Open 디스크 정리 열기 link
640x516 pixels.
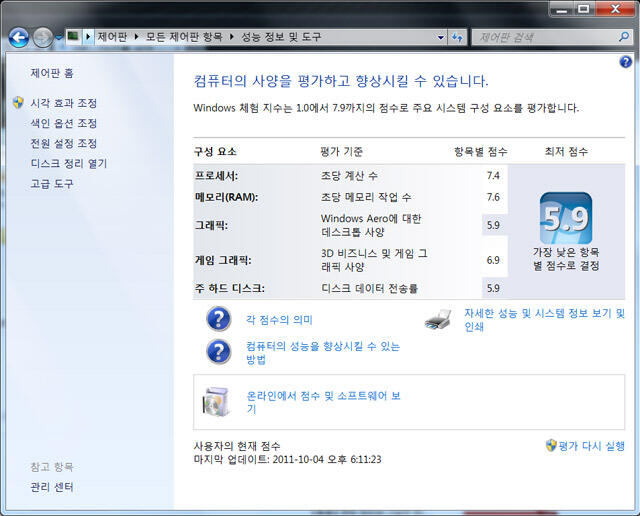click(x=69, y=163)
